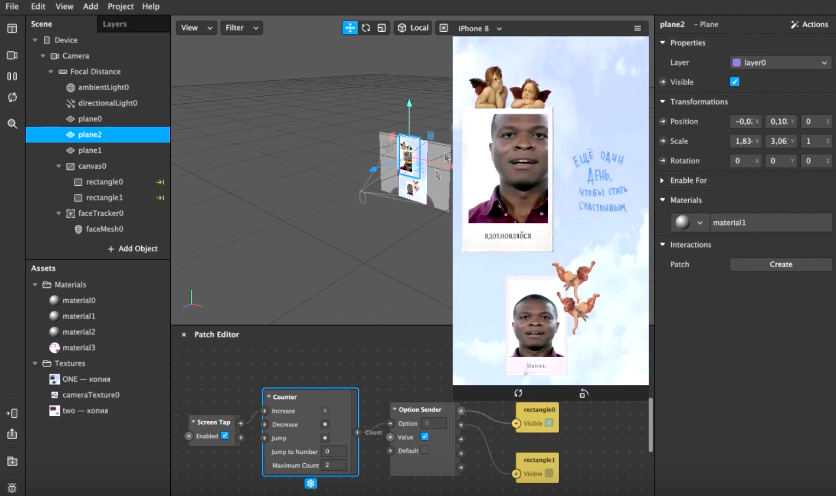The image size is (836, 496).
Task: Click the add asset folder icon in sidebar
Action: click(x=12, y=461)
